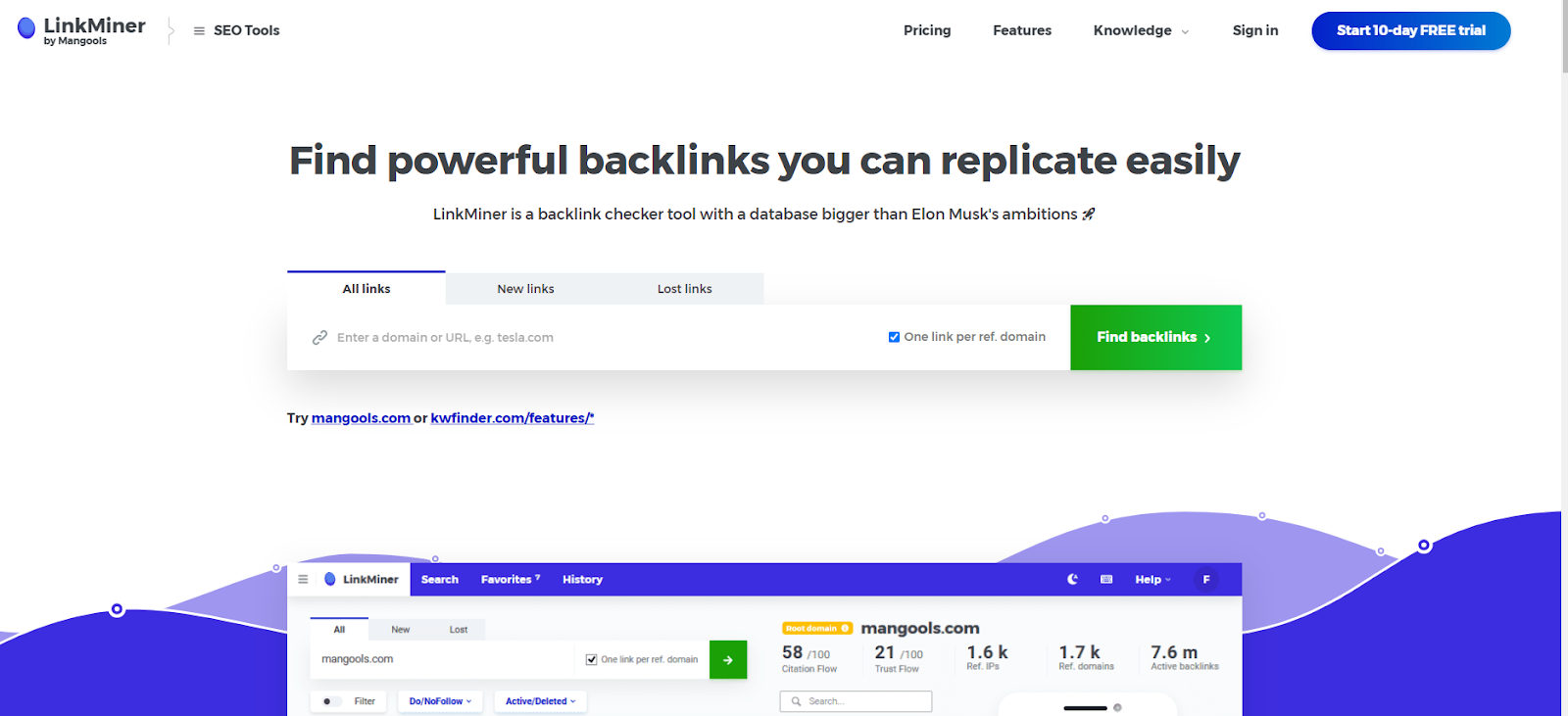Switch to the New links tab

point(525,289)
